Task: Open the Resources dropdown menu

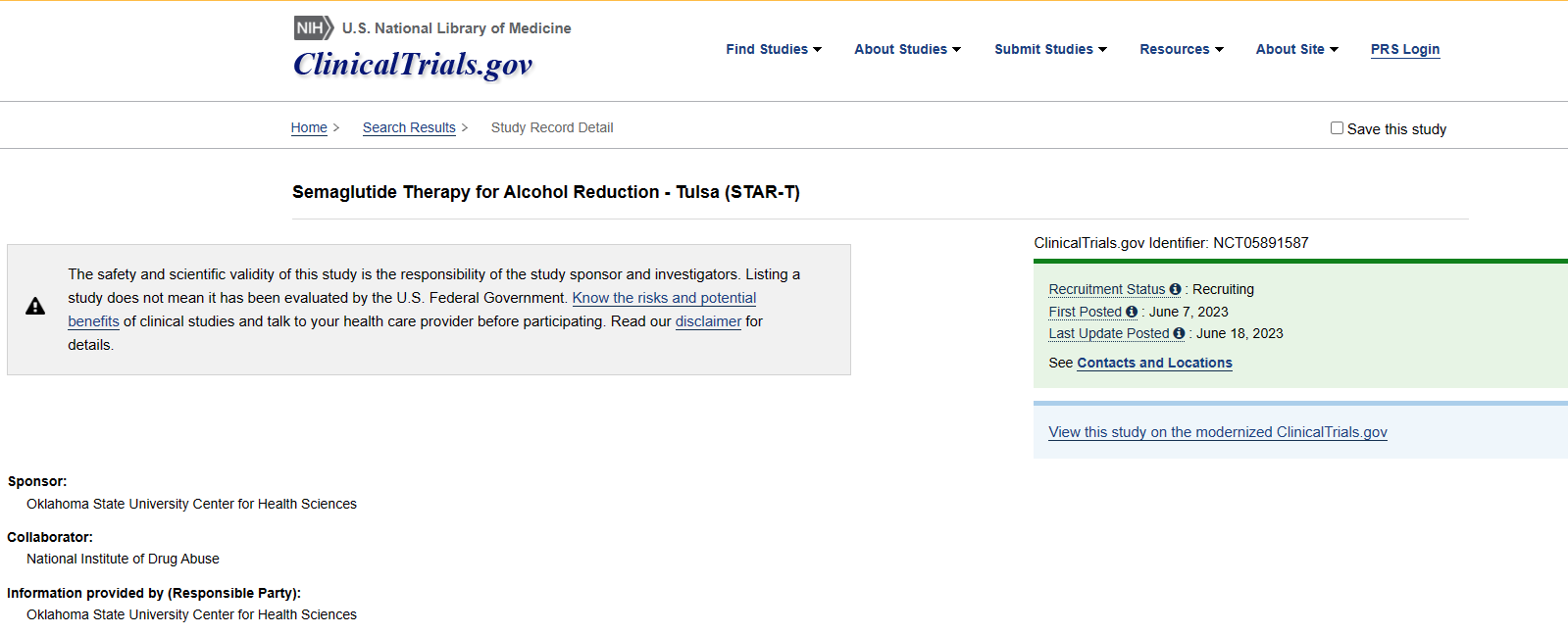Action: tap(1181, 49)
